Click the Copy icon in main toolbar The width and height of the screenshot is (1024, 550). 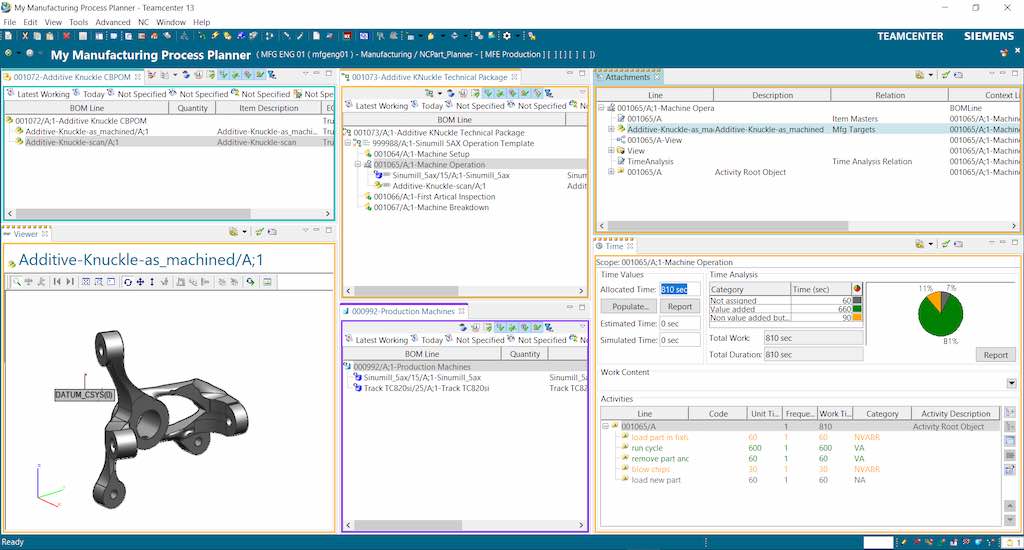tap(37, 36)
